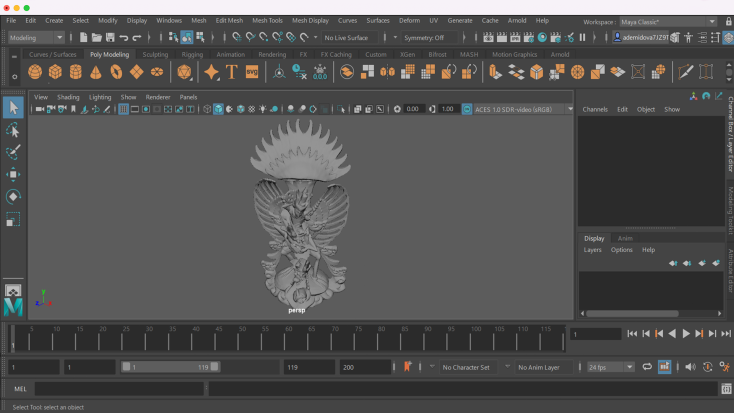Open the 24 fps frame rate dropdown
The width and height of the screenshot is (734, 413).
pos(610,367)
